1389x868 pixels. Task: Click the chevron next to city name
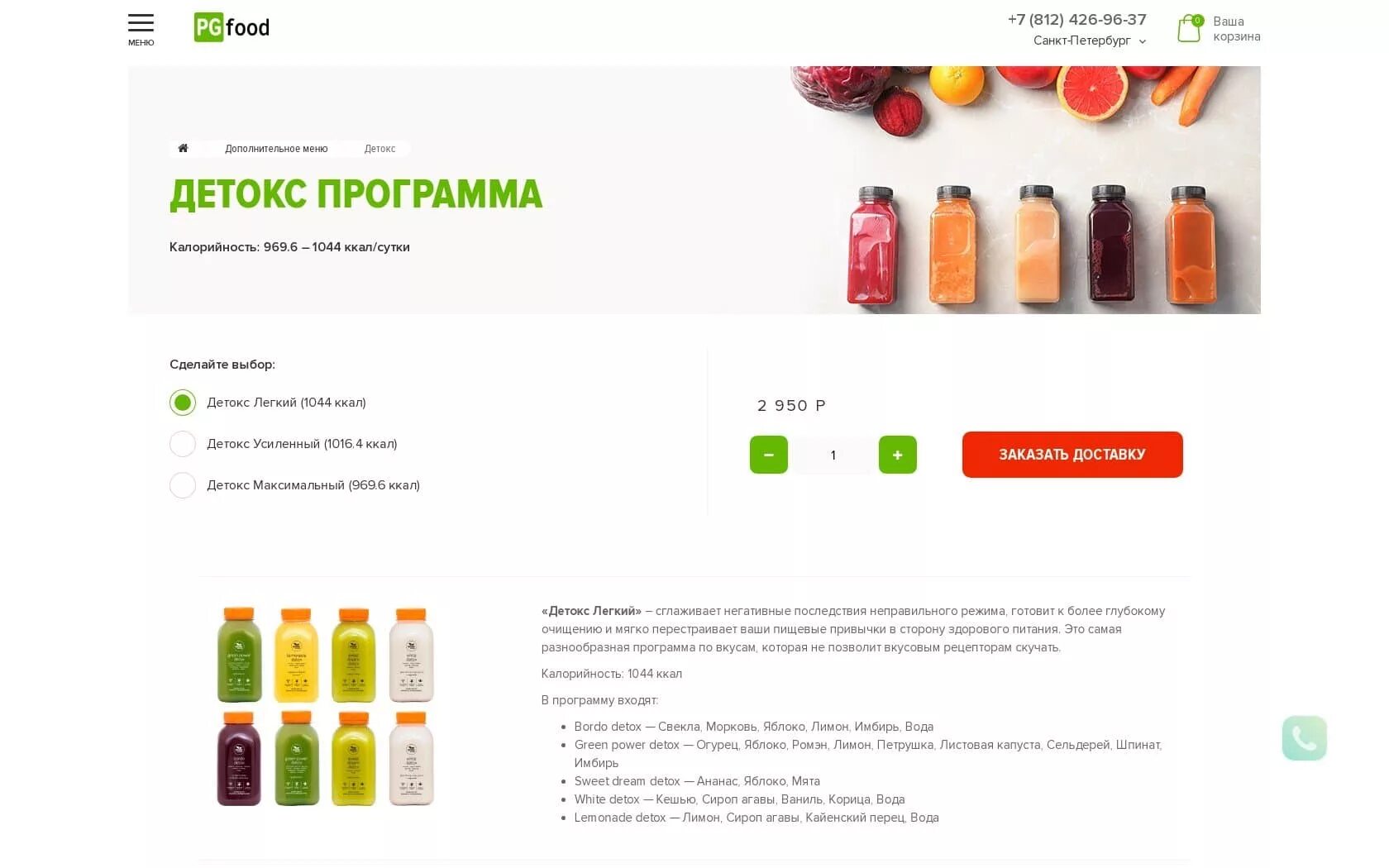point(1143,41)
